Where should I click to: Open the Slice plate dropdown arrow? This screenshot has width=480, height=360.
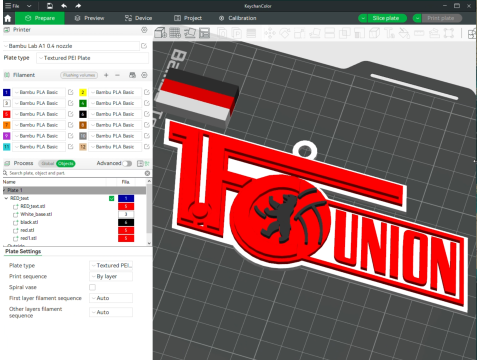[363, 18]
